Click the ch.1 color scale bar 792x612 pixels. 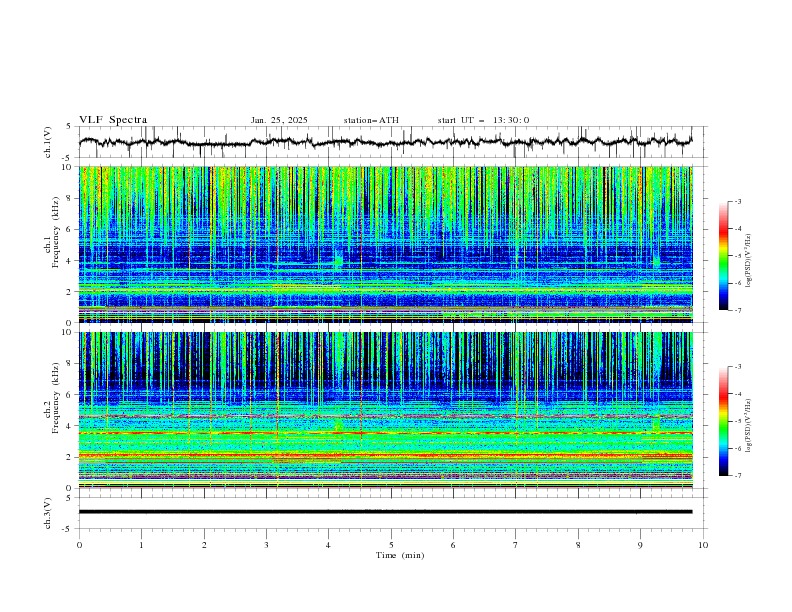click(x=723, y=256)
